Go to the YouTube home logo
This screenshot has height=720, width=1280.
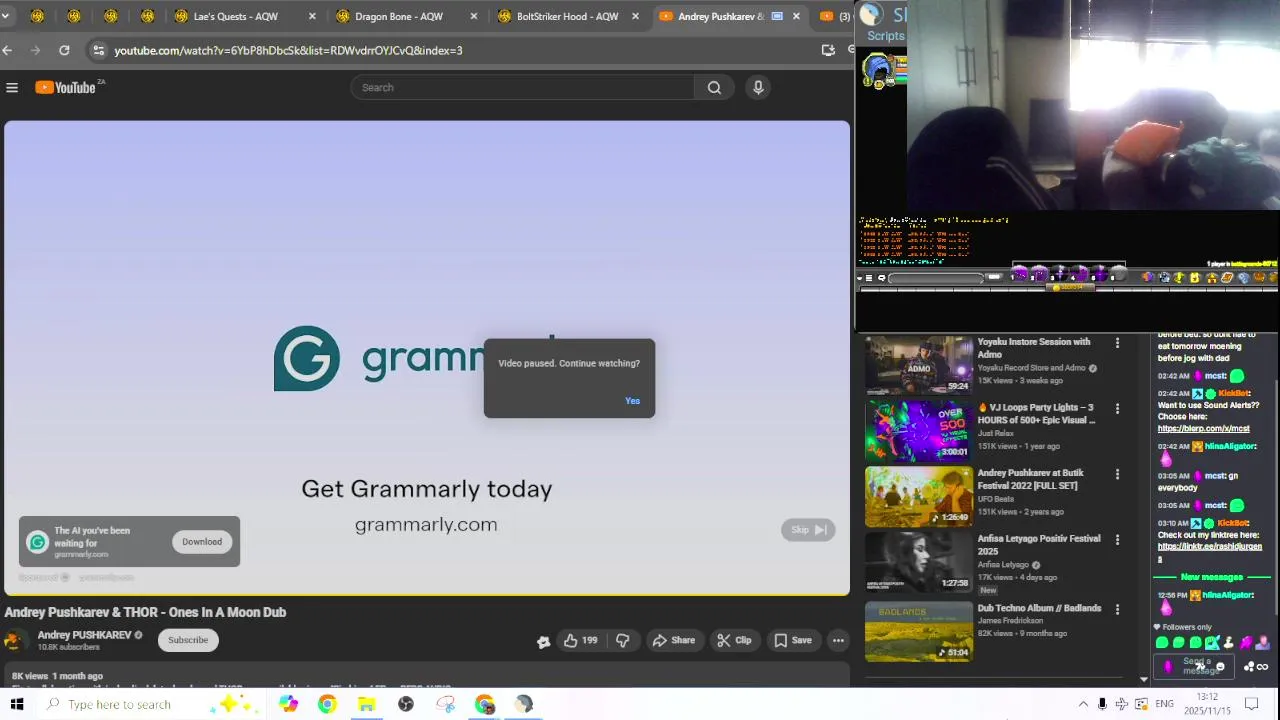coord(66,88)
